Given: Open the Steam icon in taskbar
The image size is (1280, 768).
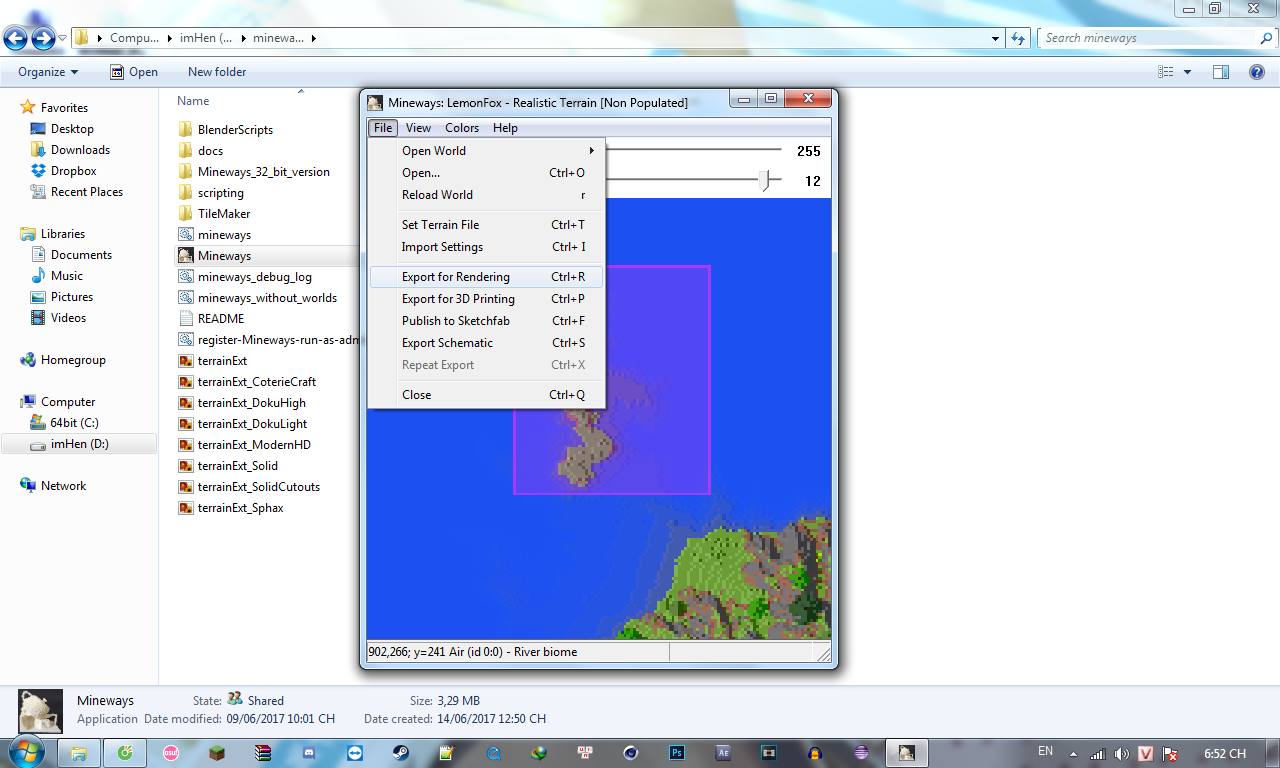Looking at the screenshot, I should [399, 753].
